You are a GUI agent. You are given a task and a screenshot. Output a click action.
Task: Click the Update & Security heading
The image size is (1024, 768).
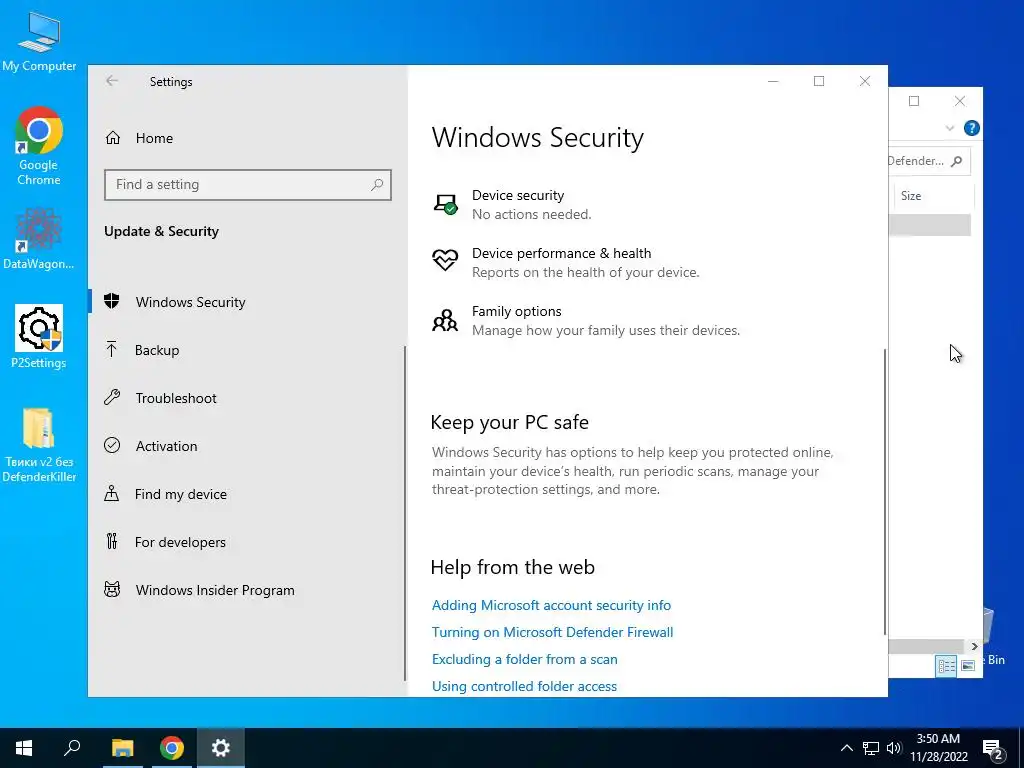click(x=161, y=231)
